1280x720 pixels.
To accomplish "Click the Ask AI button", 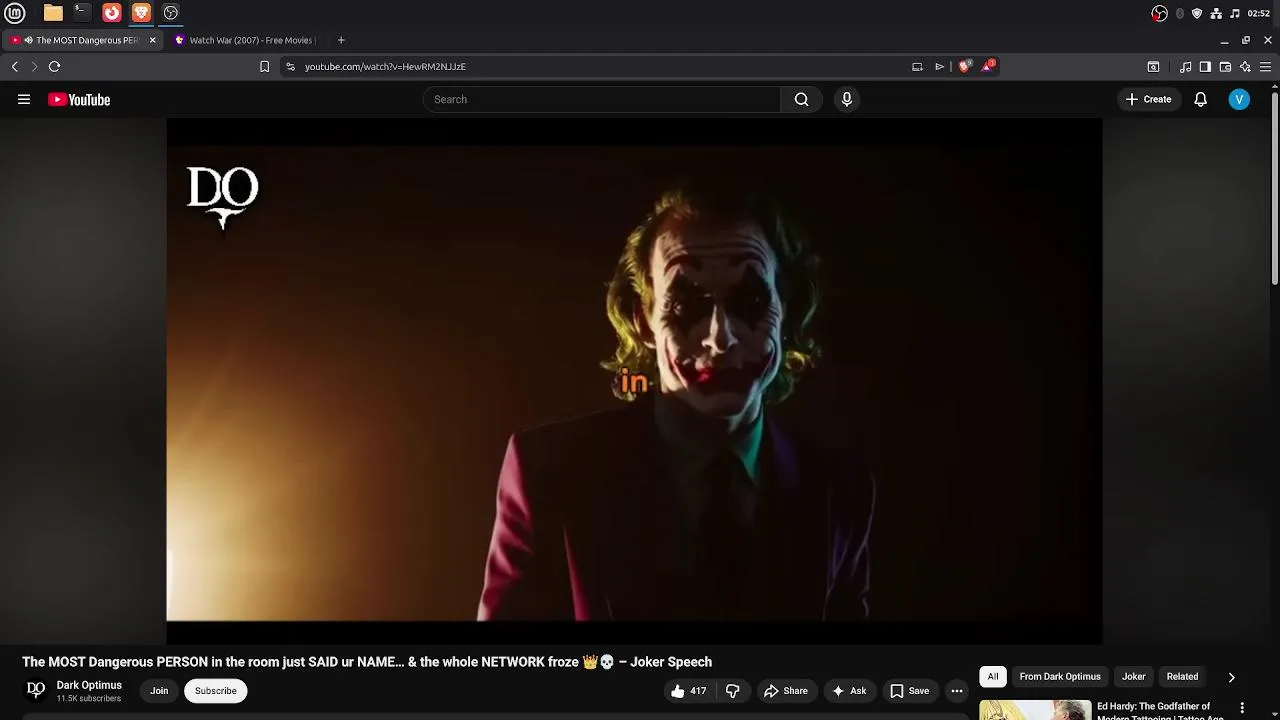I will coord(849,691).
